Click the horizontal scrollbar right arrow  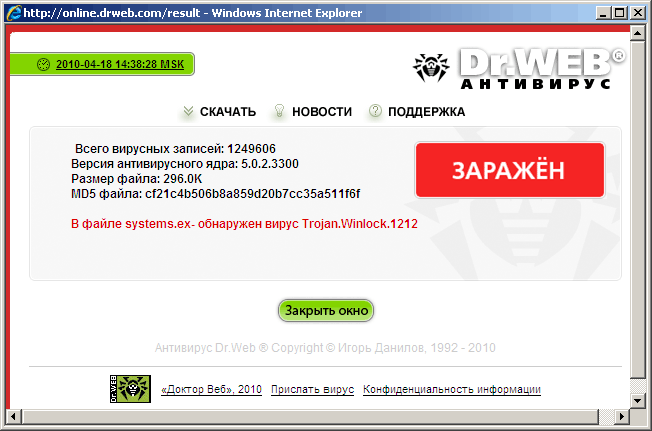pyautogui.click(x=622, y=416)
